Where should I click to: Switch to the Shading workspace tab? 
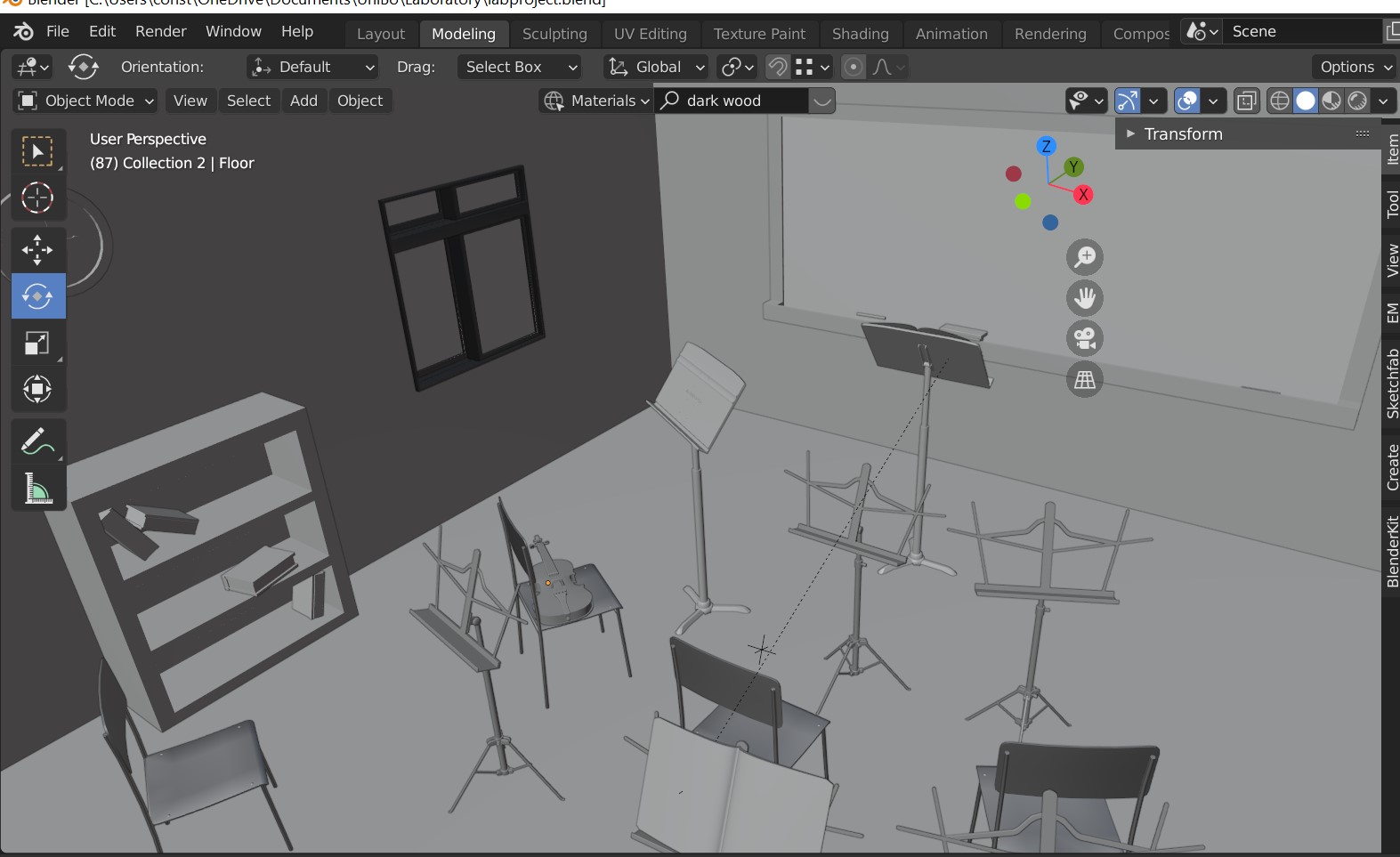tap(860, 34)
